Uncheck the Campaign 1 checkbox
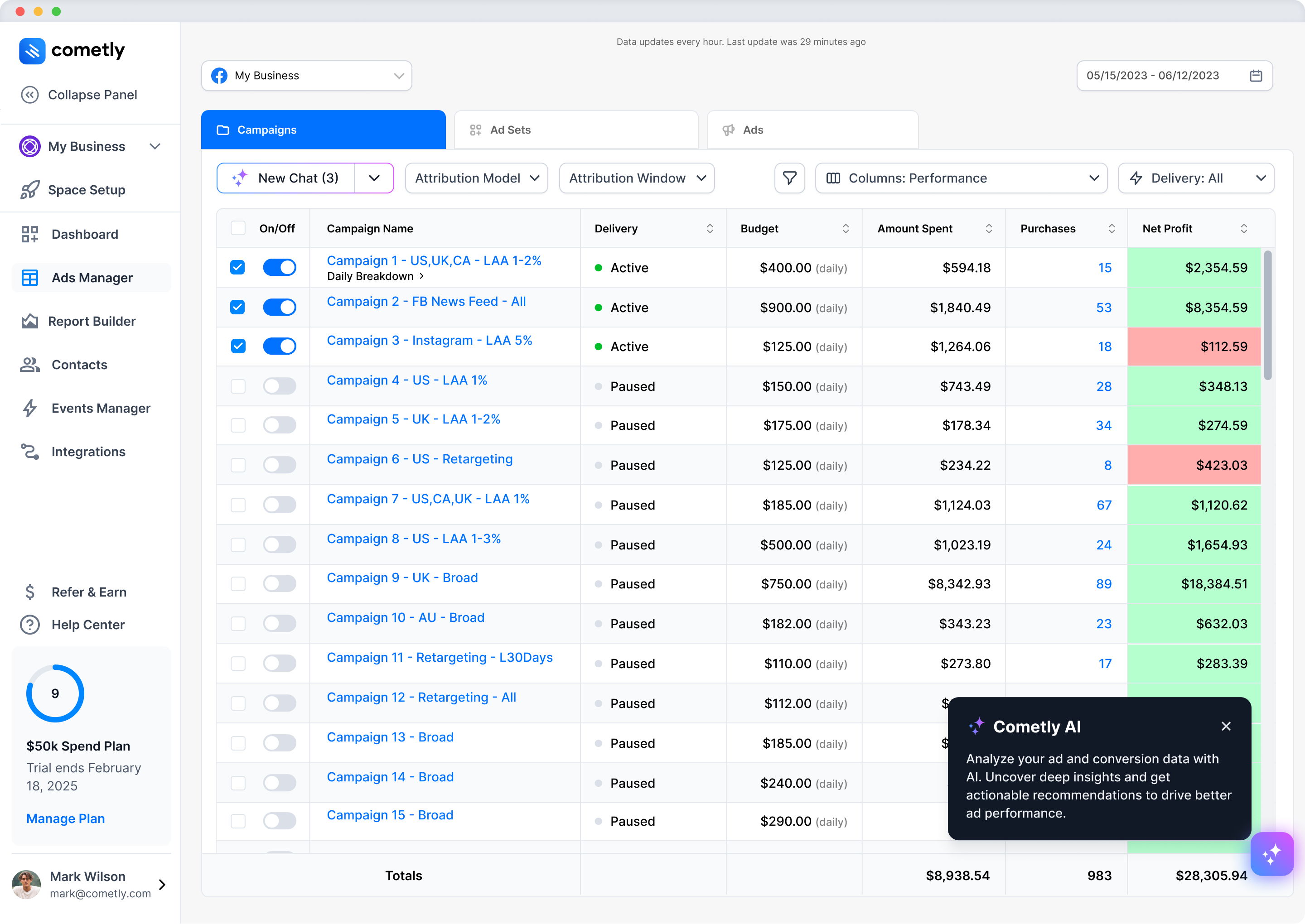The width and height of the screenshot is (1305, 924). click(237, 267)
